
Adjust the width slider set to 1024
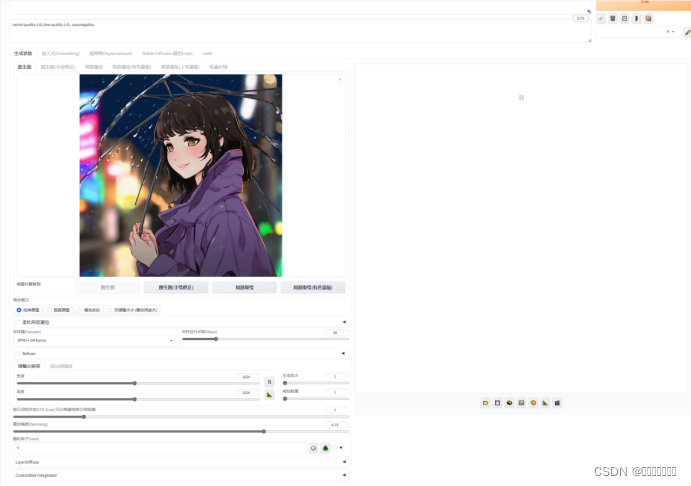[138, 383]
